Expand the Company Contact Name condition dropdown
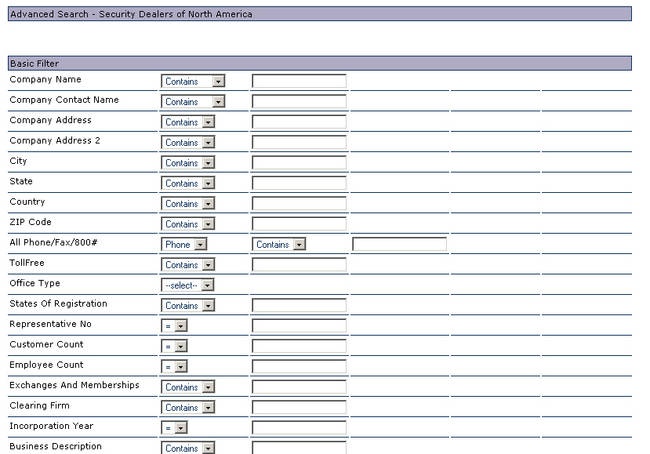The height and width of the screenshot is (454, 650). (193, 102)
